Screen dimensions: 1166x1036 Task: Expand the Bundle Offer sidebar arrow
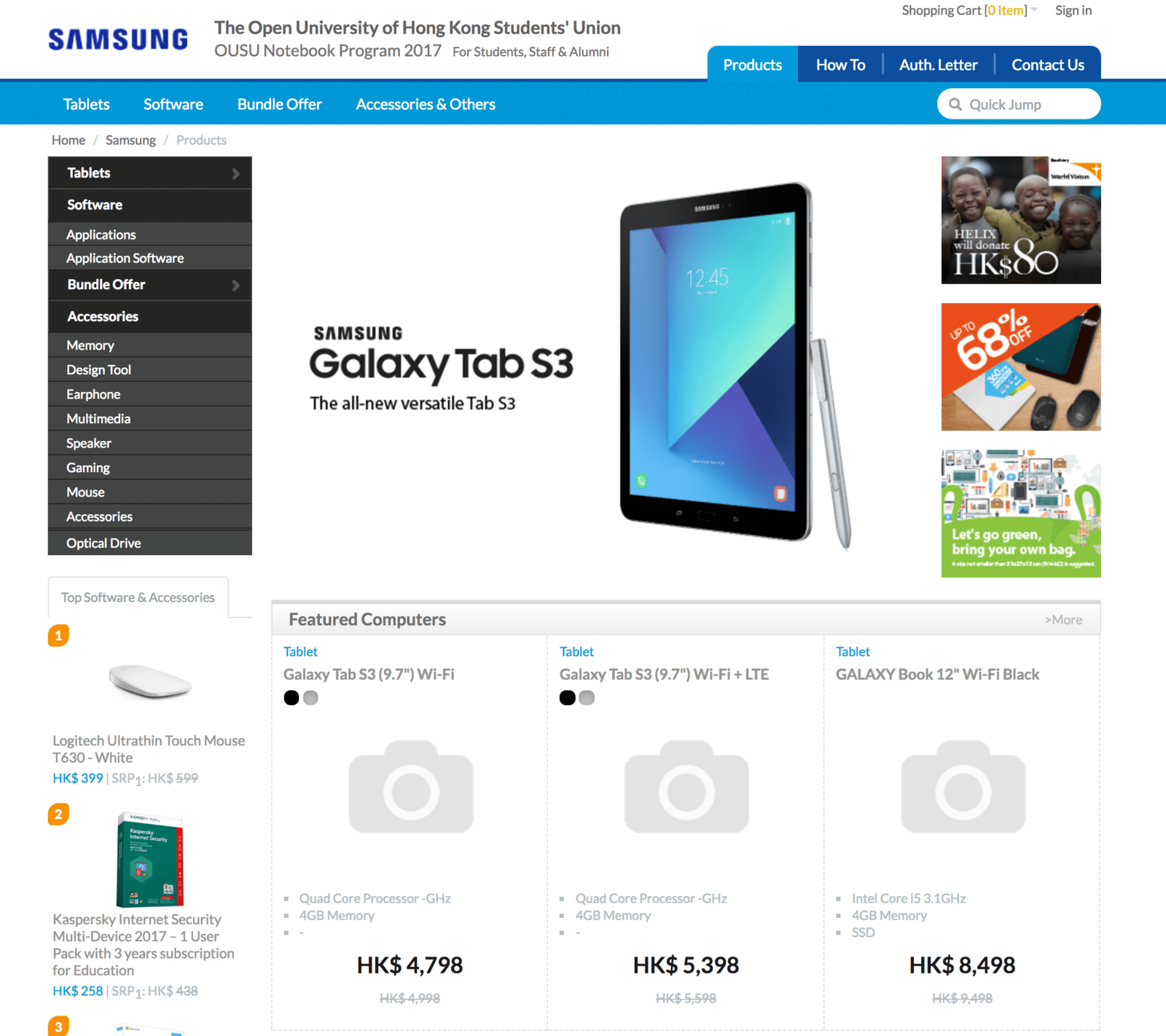[x=235, y=285]
